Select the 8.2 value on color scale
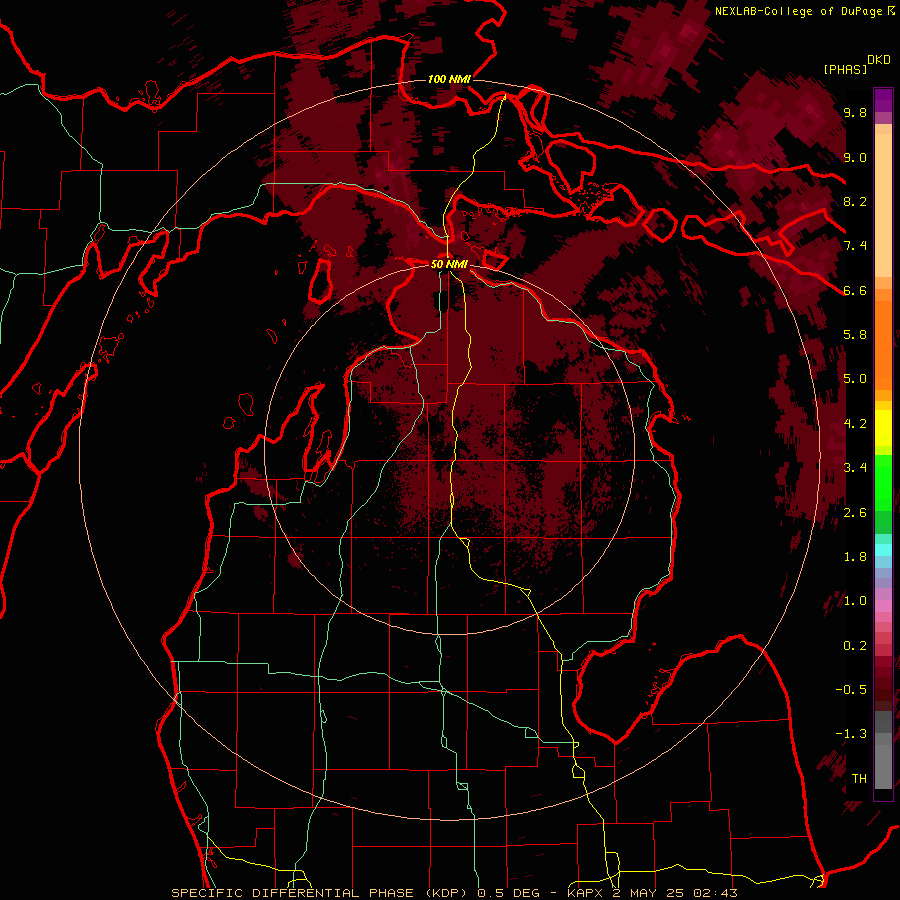The height and width of the screenshot is (900, 900). pyautogui.click(x=855, y=201)
